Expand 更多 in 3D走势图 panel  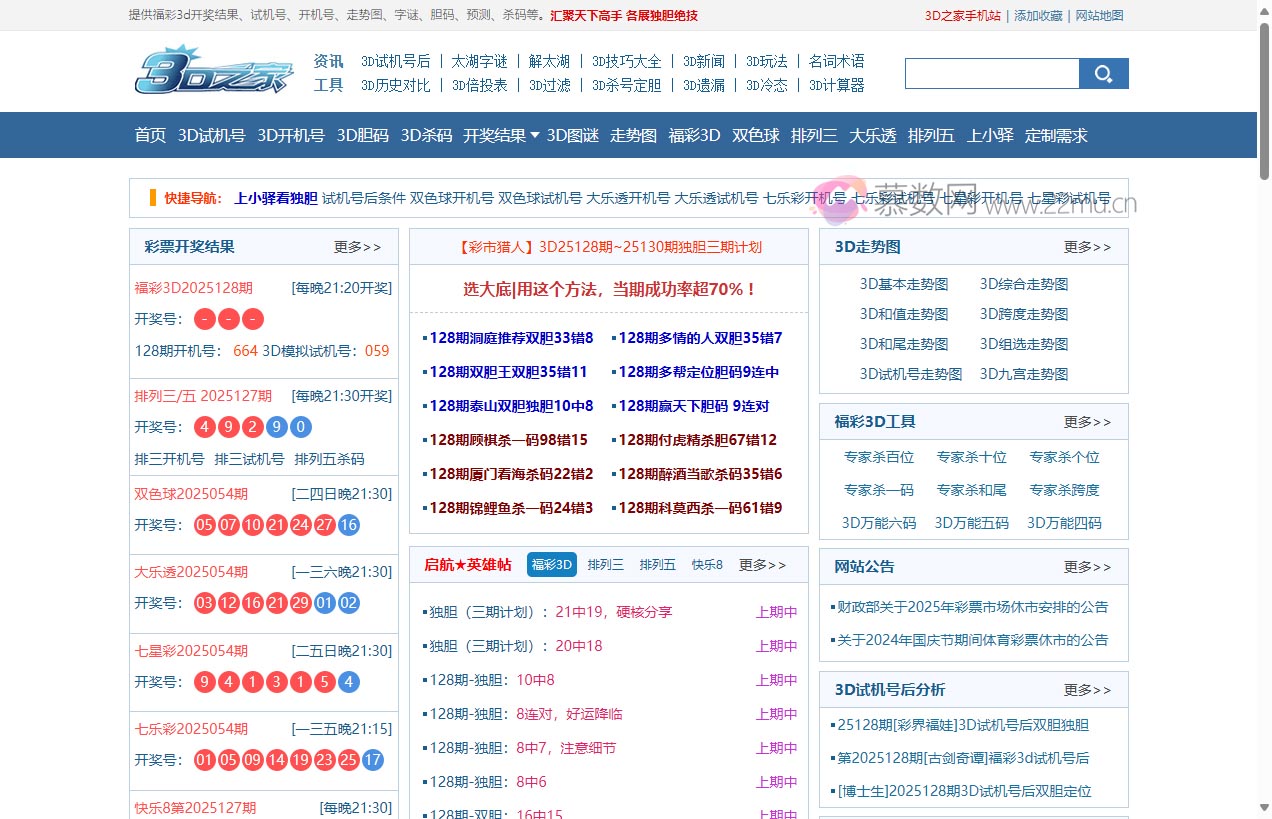(x=1087, y=247)
